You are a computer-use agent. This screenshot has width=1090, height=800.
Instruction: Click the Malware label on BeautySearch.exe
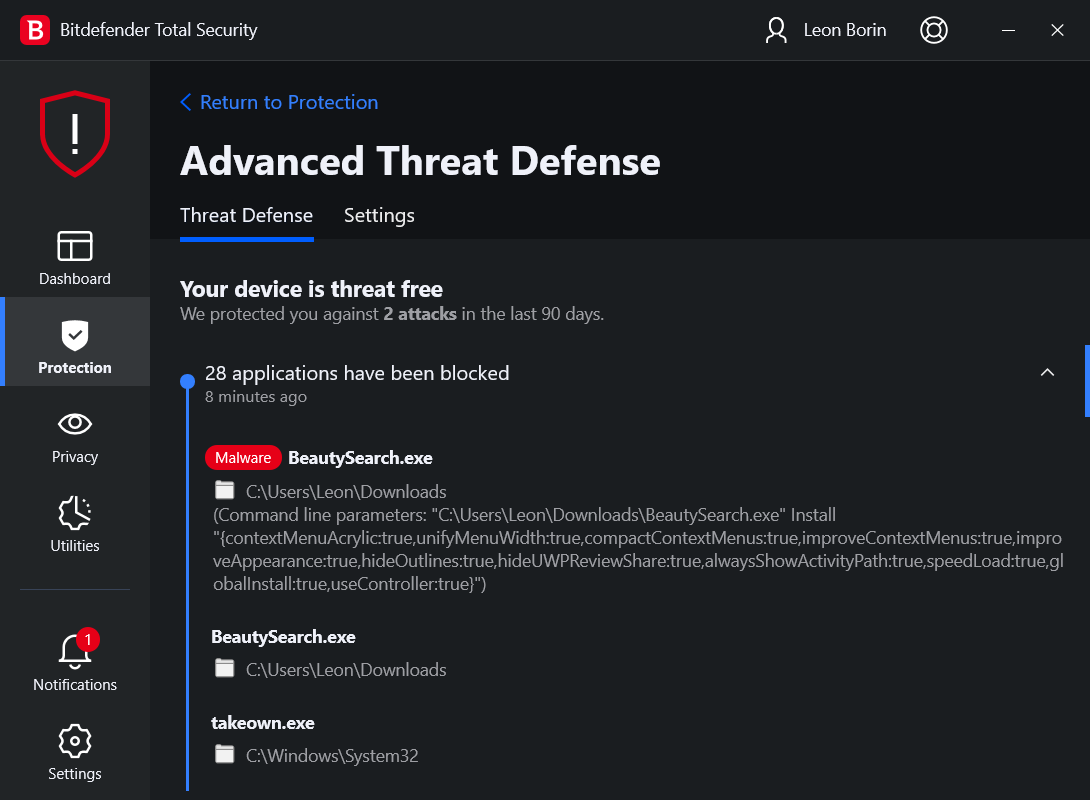243,457
